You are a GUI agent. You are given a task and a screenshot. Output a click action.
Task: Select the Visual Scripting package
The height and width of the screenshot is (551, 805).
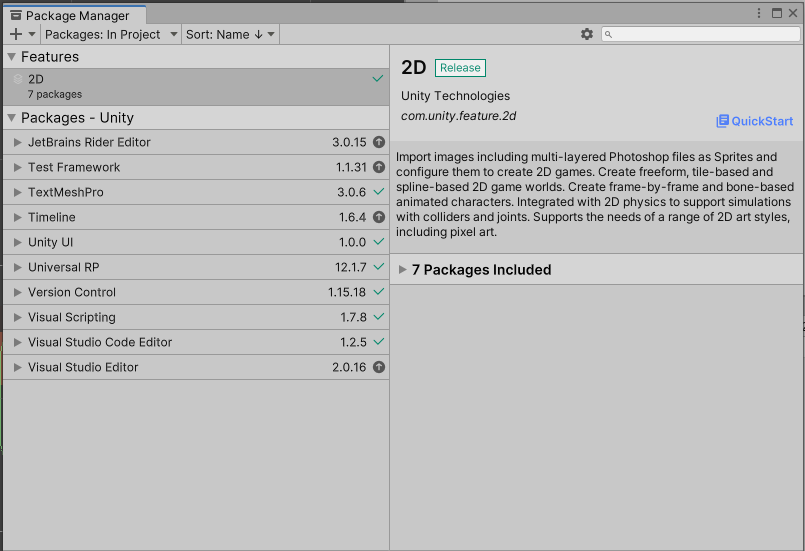(x=196, y=317)
